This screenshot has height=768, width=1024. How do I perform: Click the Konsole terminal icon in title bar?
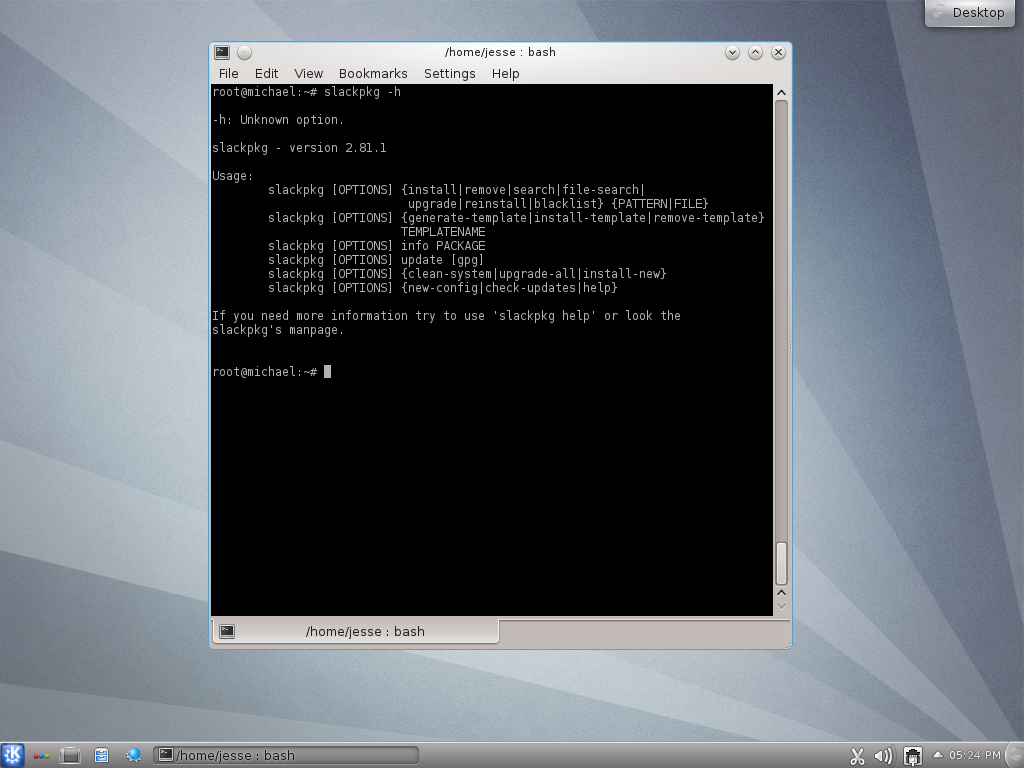pyautogui.click(x=222, y=52)
